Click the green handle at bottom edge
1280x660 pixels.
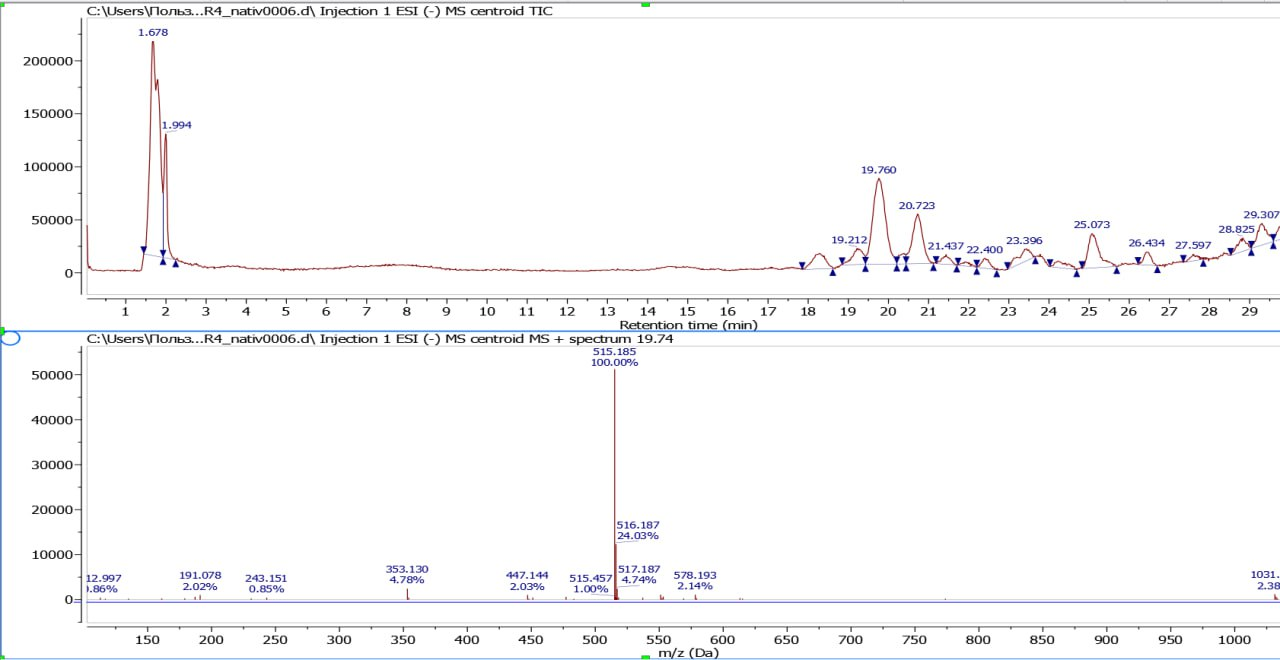click(x=645, y=656)
